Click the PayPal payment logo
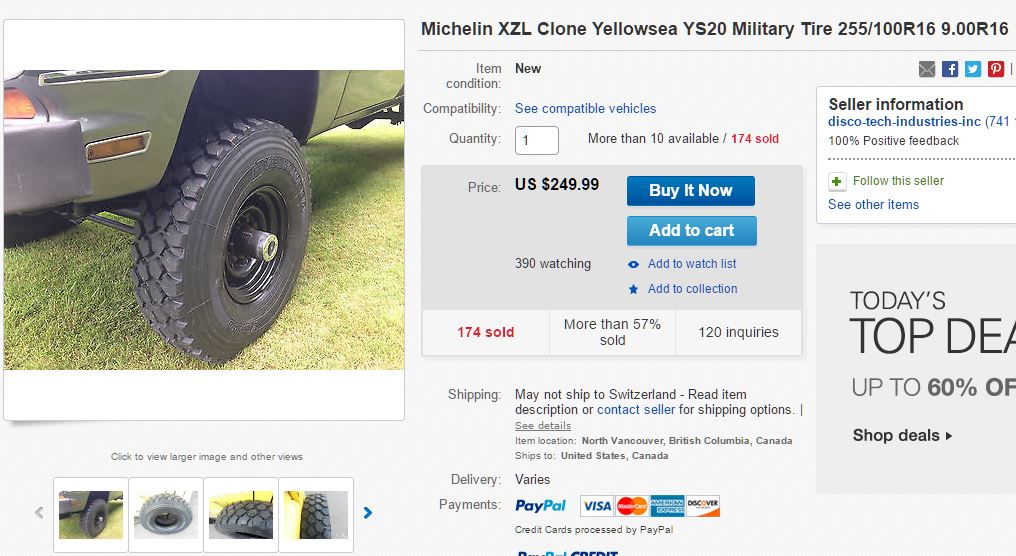This screenshot has width=1016, height=556. (x=541, y=506)
